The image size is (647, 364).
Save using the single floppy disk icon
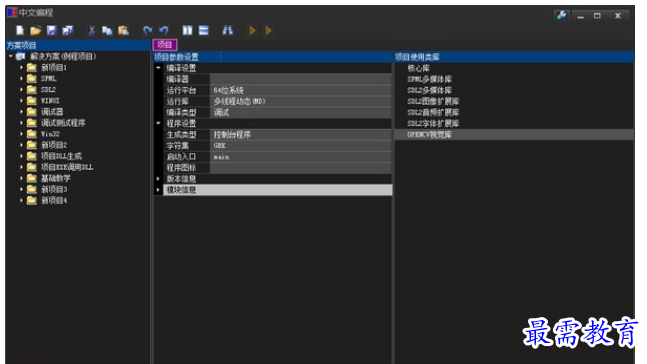[52, 30]
